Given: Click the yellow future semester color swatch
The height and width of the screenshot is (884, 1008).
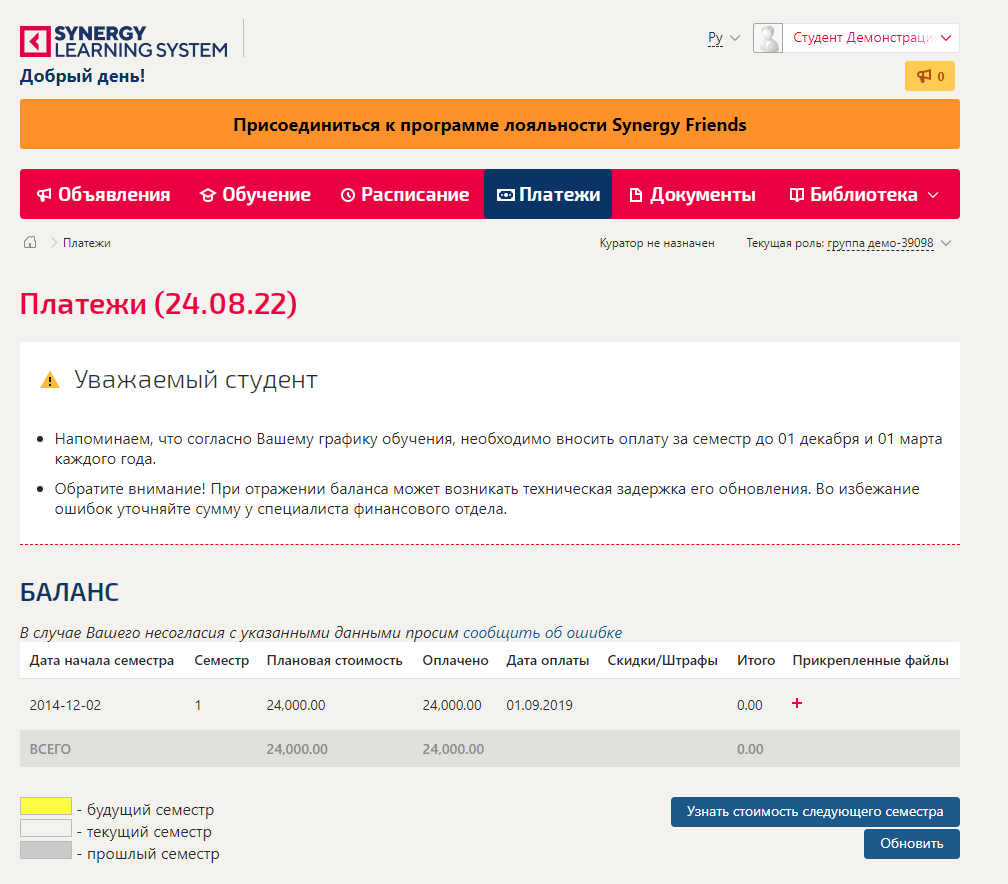Looking at the screenshot, I should tap(46, 806).
